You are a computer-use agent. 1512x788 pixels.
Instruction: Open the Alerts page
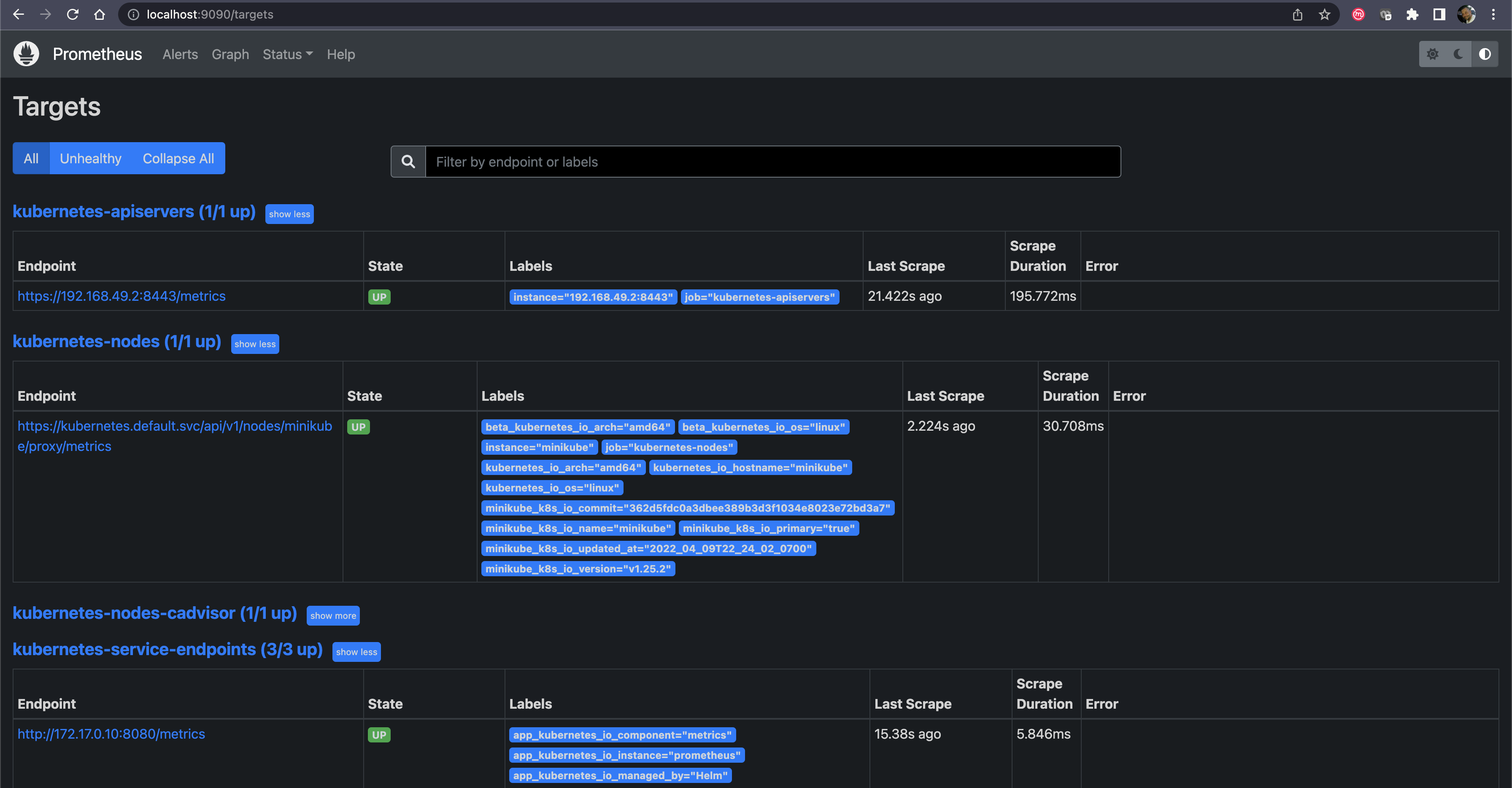[180, 54]
